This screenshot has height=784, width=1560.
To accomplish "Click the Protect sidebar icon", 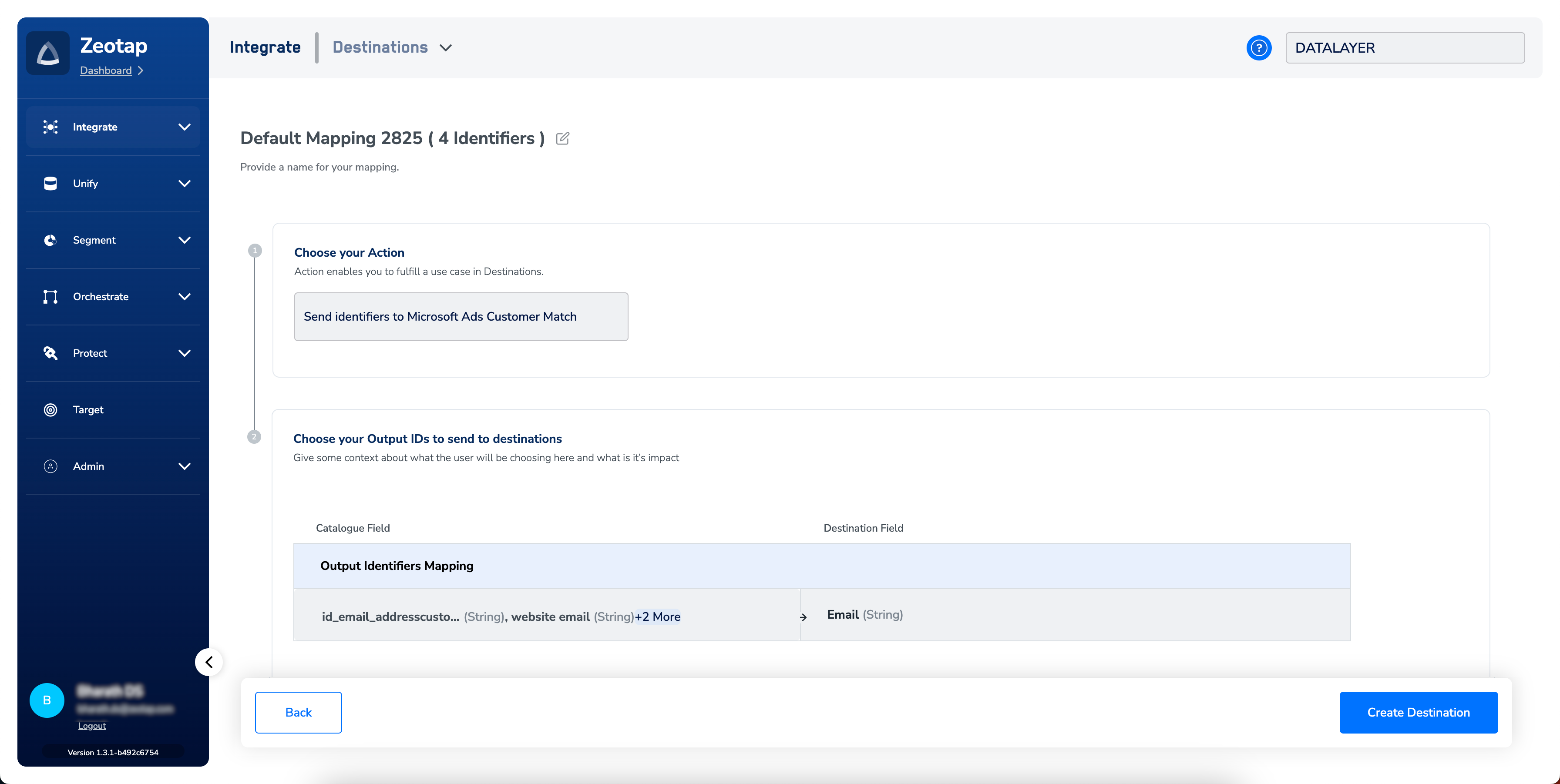I will tap(50, 353).
